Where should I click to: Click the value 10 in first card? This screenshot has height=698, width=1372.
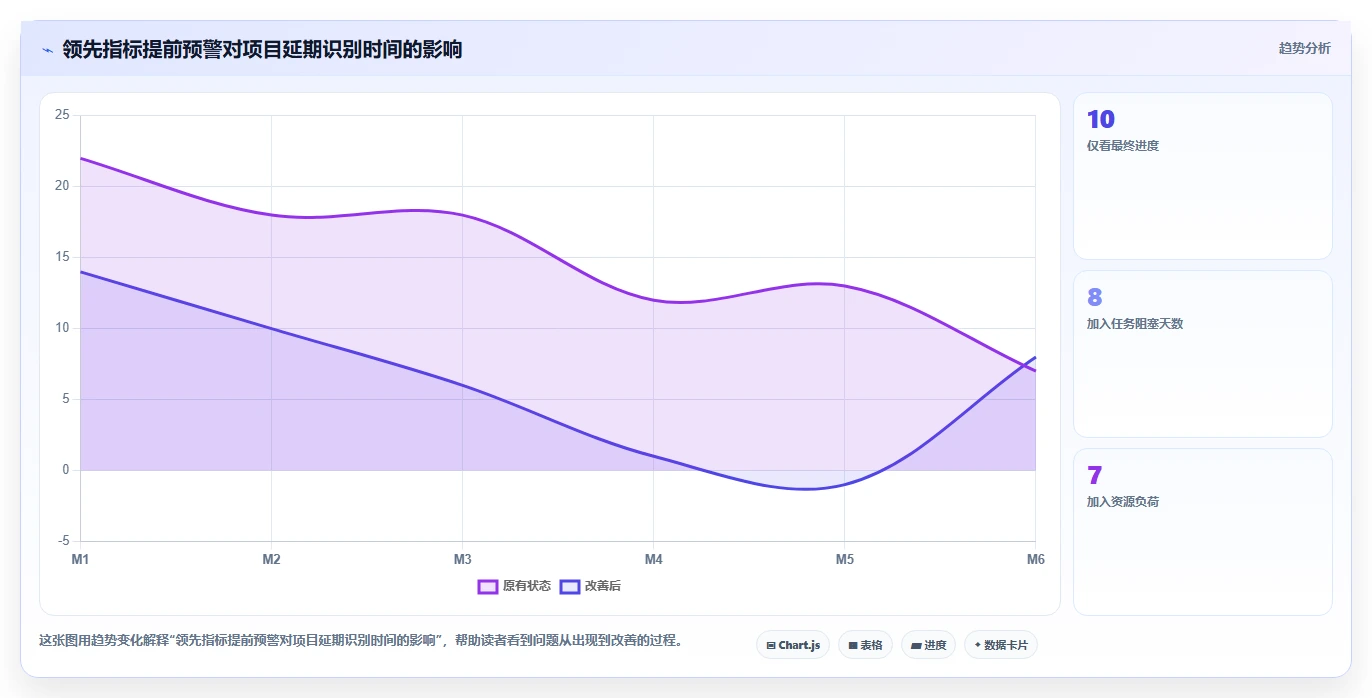(x=1101, y=120)
